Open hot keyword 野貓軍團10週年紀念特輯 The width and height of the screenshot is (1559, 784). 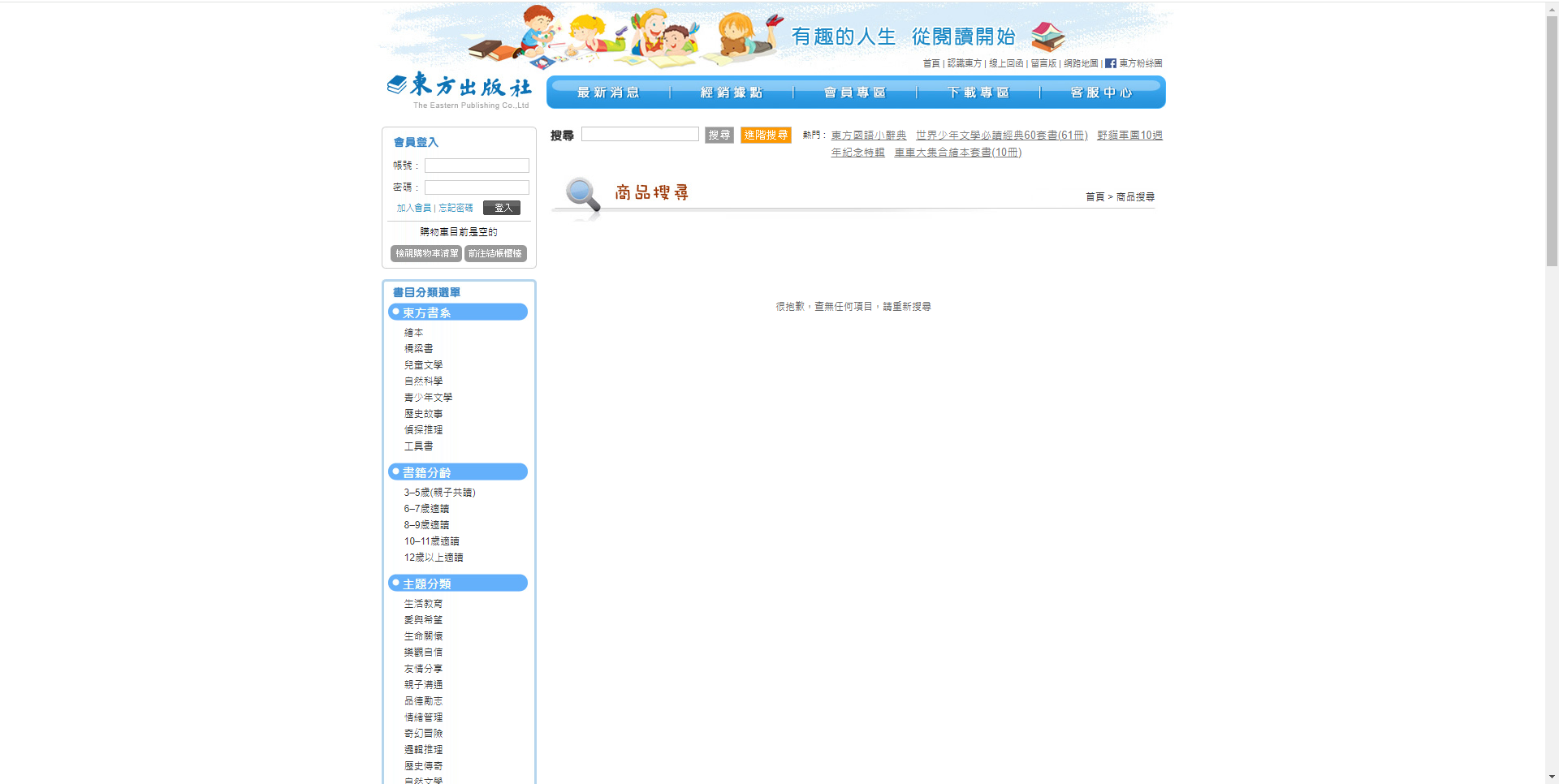pyautogui.click(x=1129, y=136)
